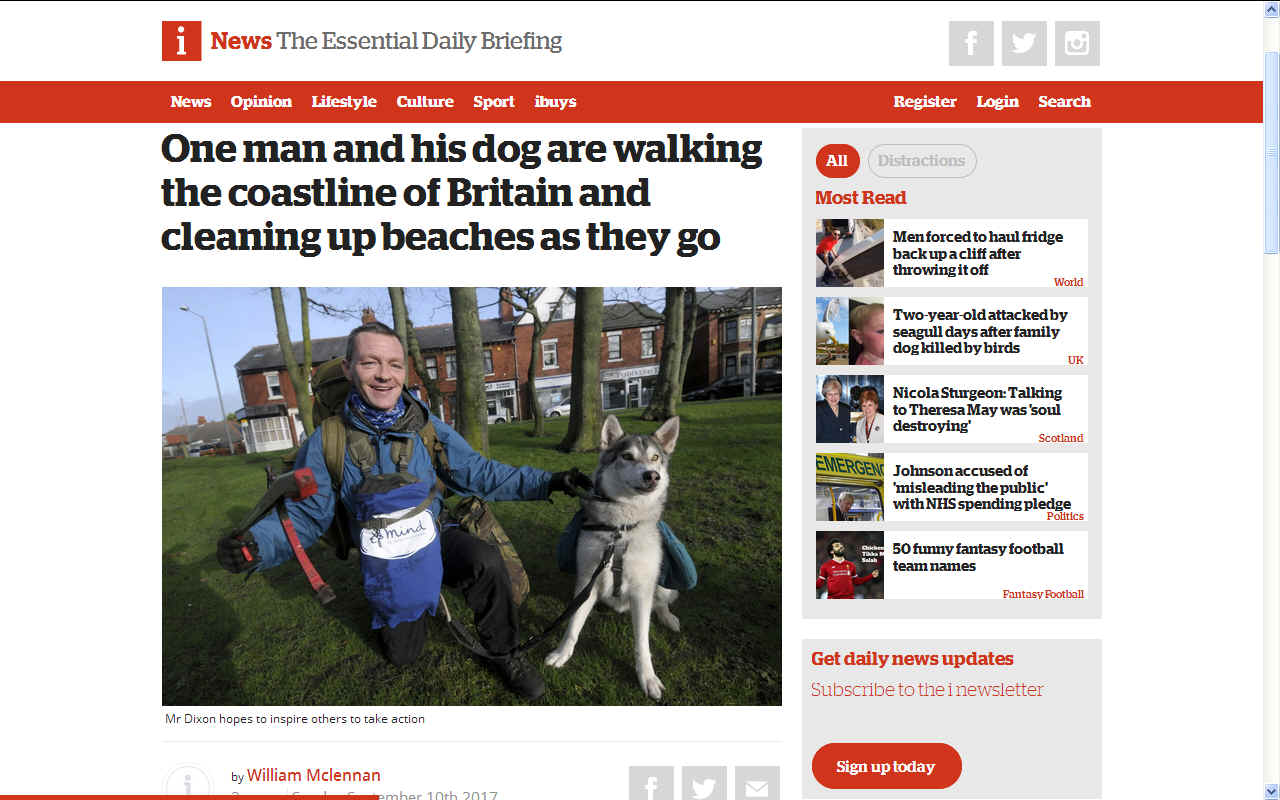Open the Login link
This screenshot has height=800, width=1280.
[997, 102]
